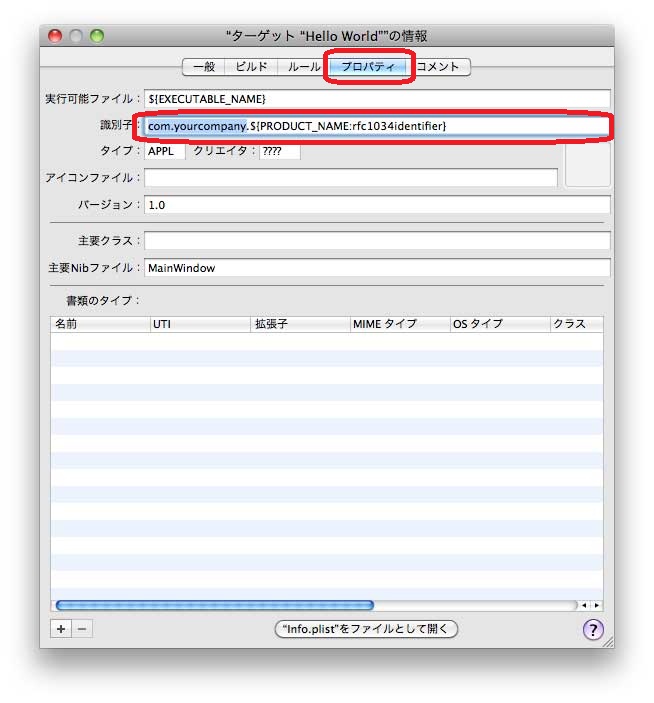Image resolution: width=654 pixels, height=703 pixels.
Task: Select the プロパティ tab
Action: 368,67
